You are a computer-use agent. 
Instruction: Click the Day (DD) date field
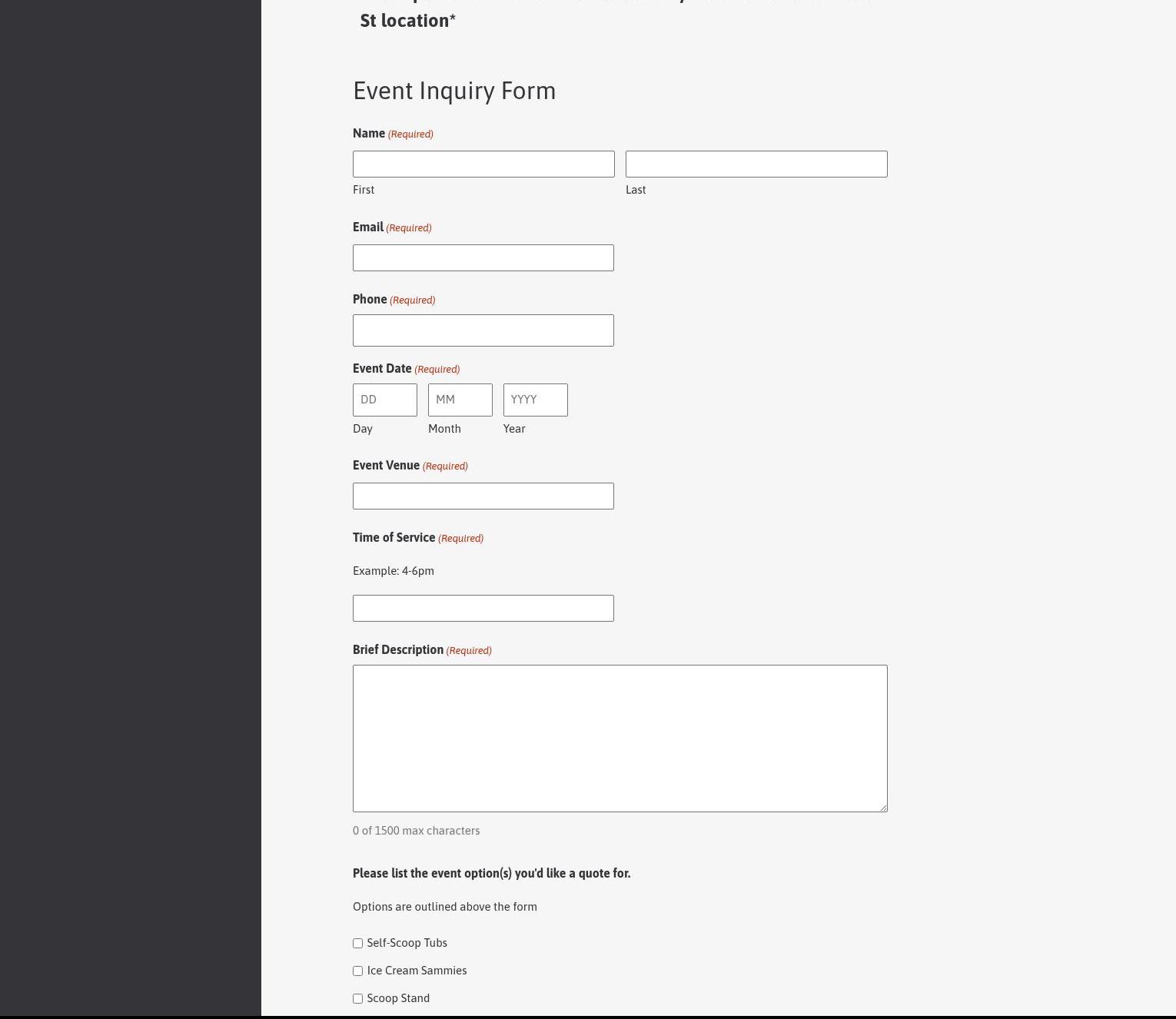(x=385, y=400)
